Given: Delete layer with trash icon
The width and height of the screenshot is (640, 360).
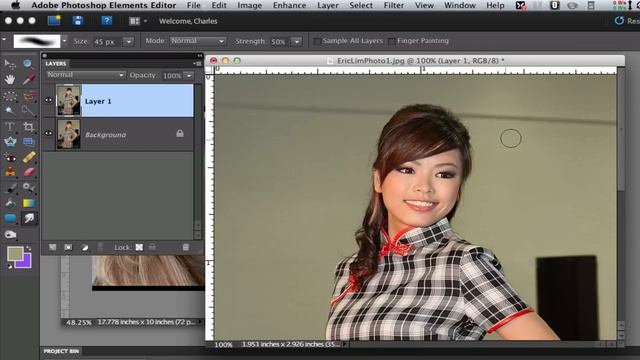Looking at the screenshot, I should (x=186, y=247).
